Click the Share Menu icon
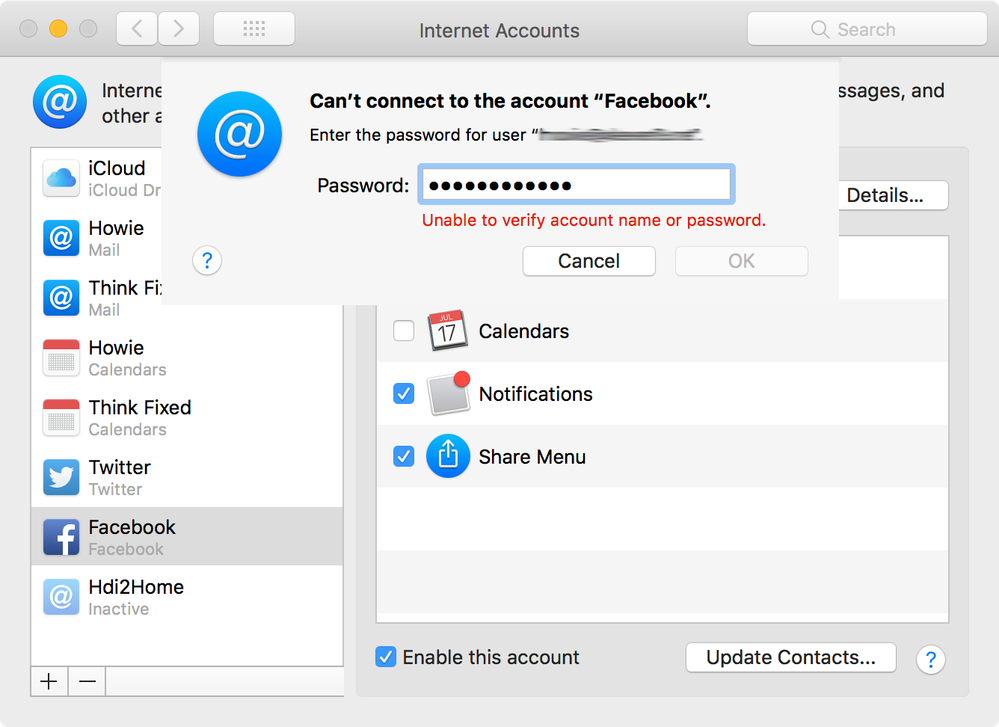Viewport: 999px width, 727px height. (448, 456)
